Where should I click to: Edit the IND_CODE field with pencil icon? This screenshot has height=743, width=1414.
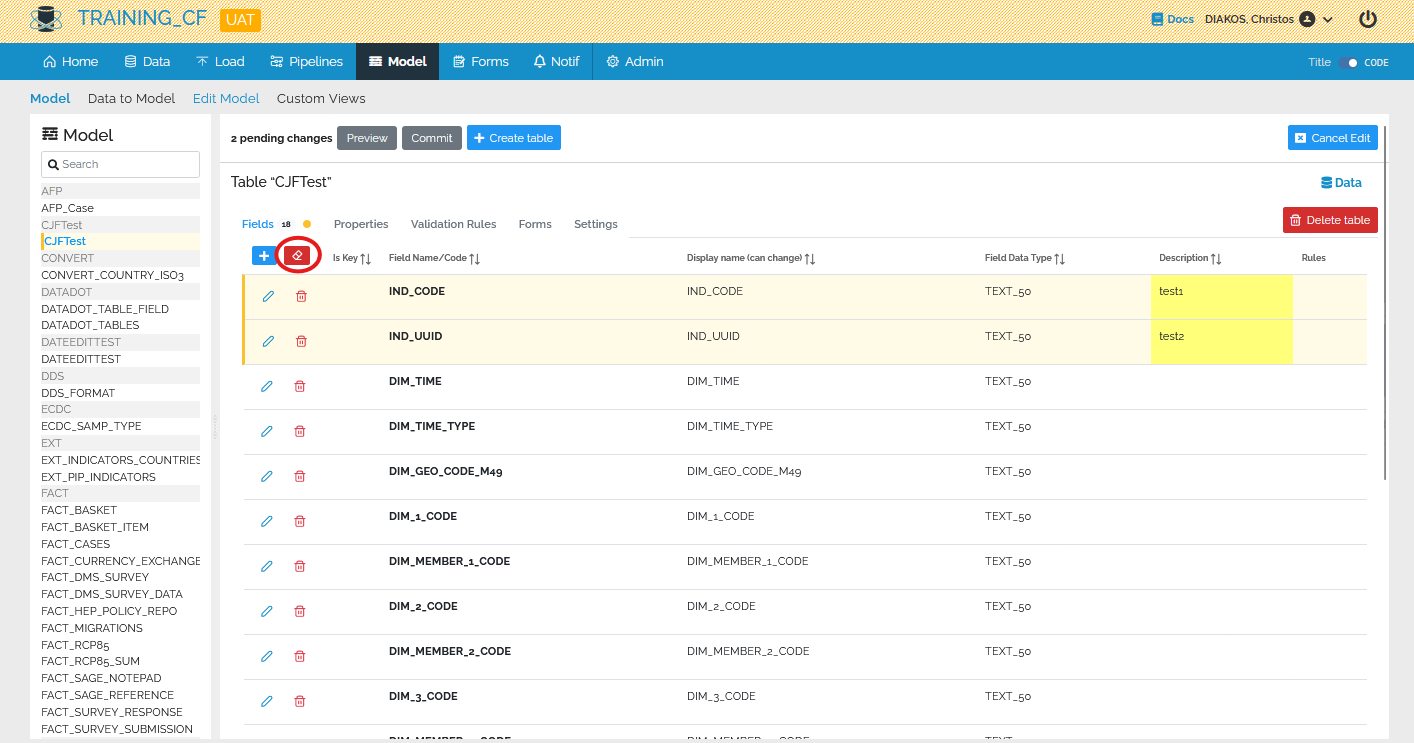[x=268, y=296]
